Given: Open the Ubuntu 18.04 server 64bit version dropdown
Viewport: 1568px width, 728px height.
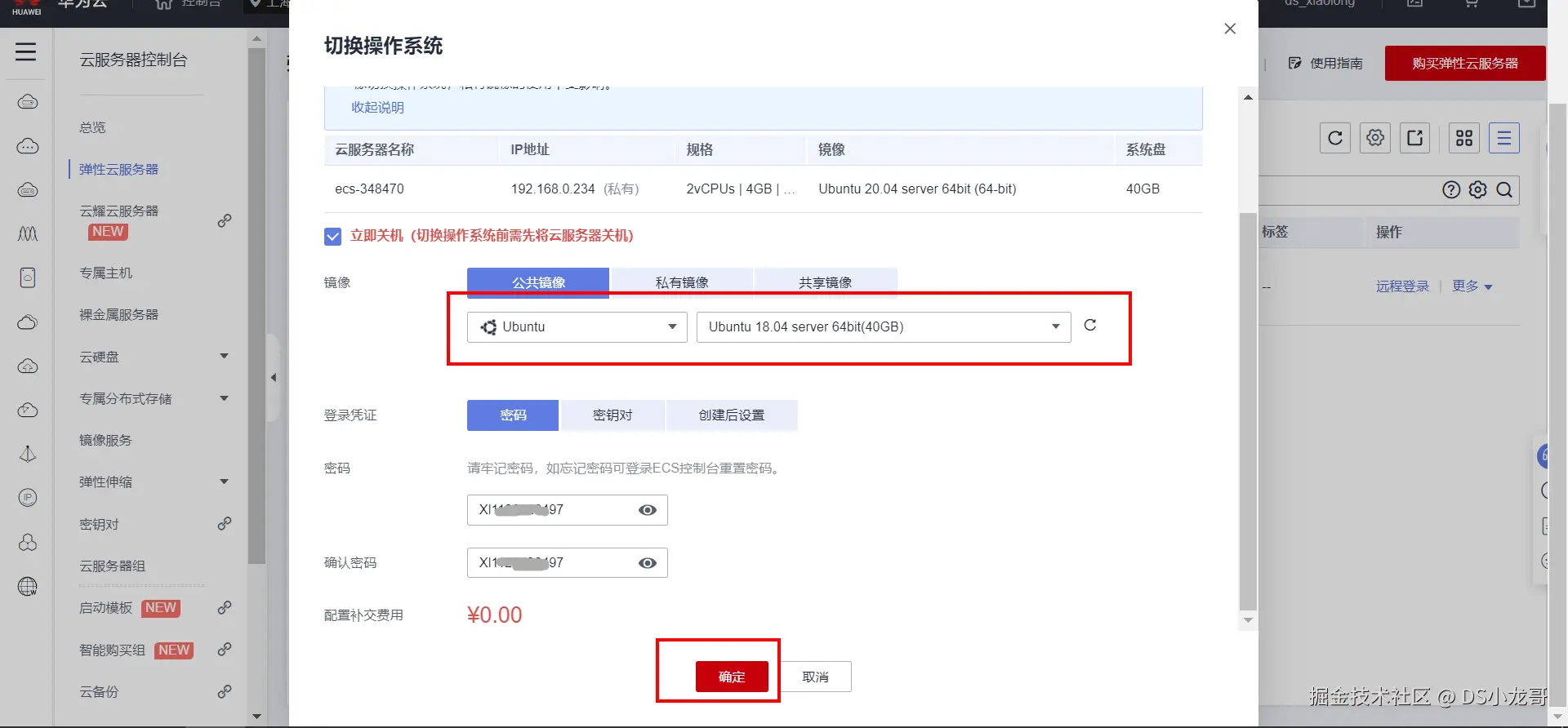Looking at the screenshot, I should (x=884, y=326).
